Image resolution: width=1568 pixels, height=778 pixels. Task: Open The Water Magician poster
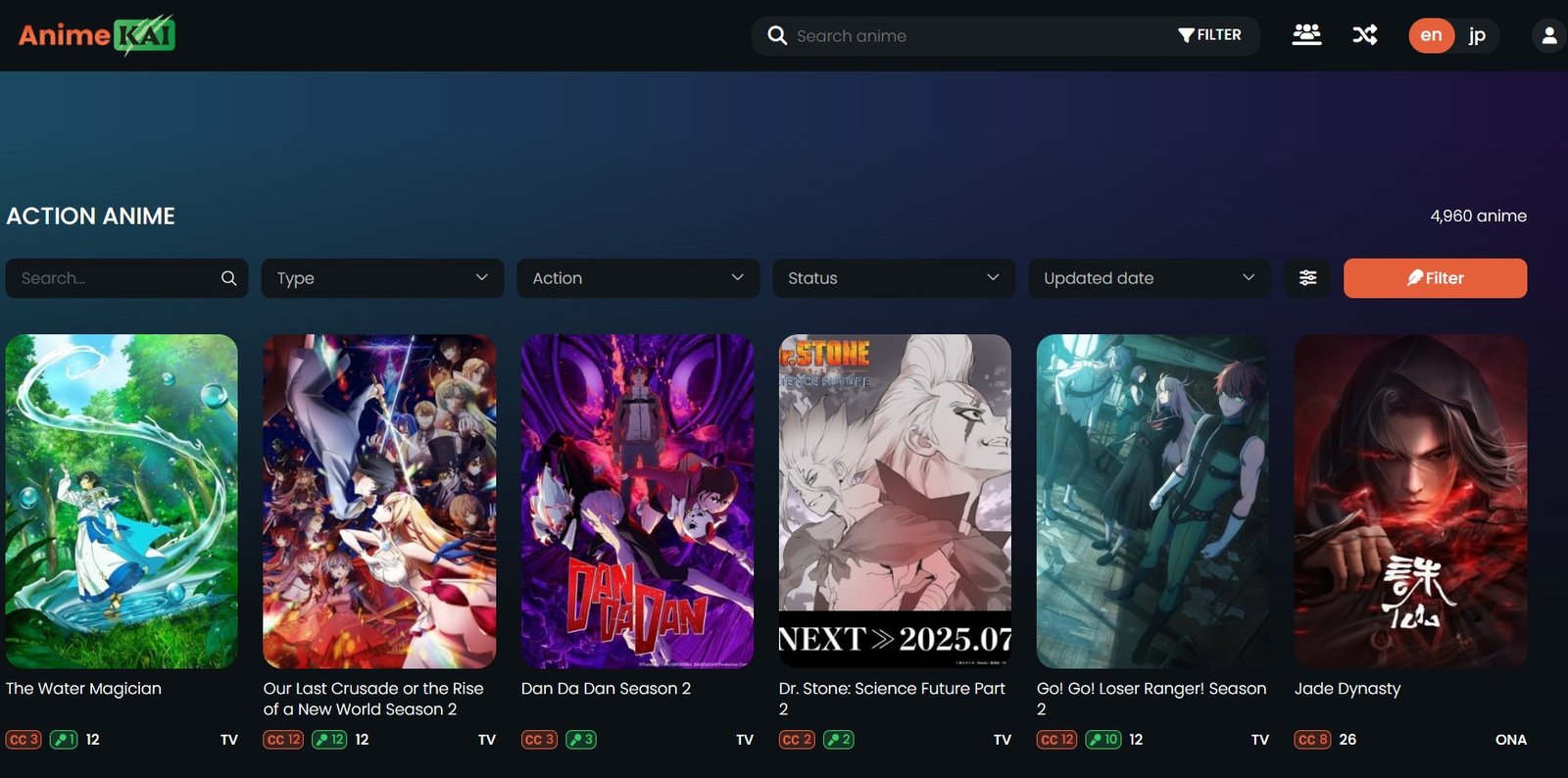pos(122,502)
